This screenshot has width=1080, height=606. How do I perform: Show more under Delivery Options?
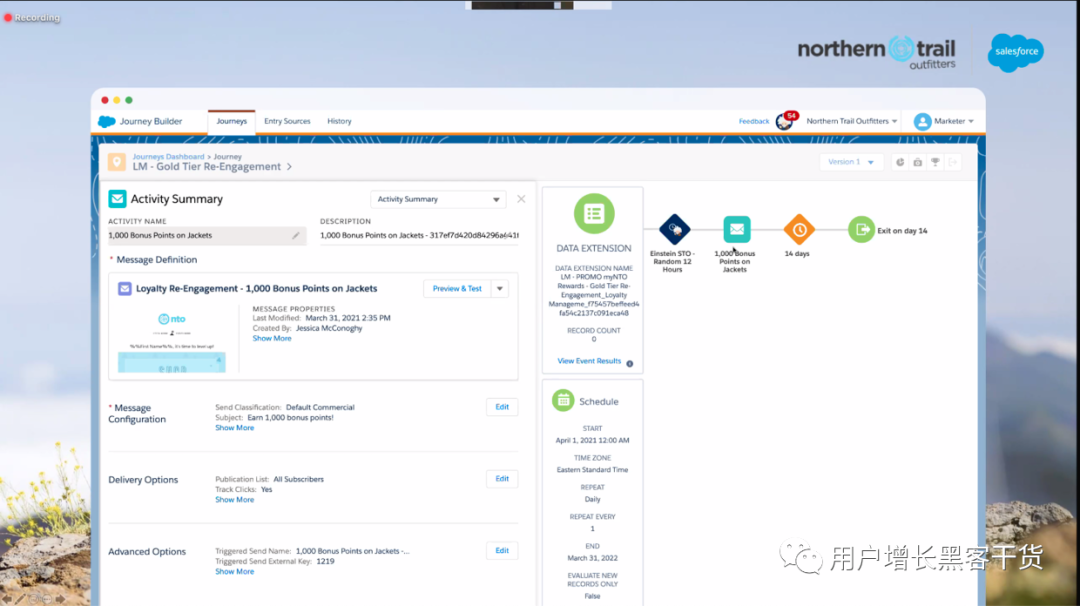coord(234,500)
